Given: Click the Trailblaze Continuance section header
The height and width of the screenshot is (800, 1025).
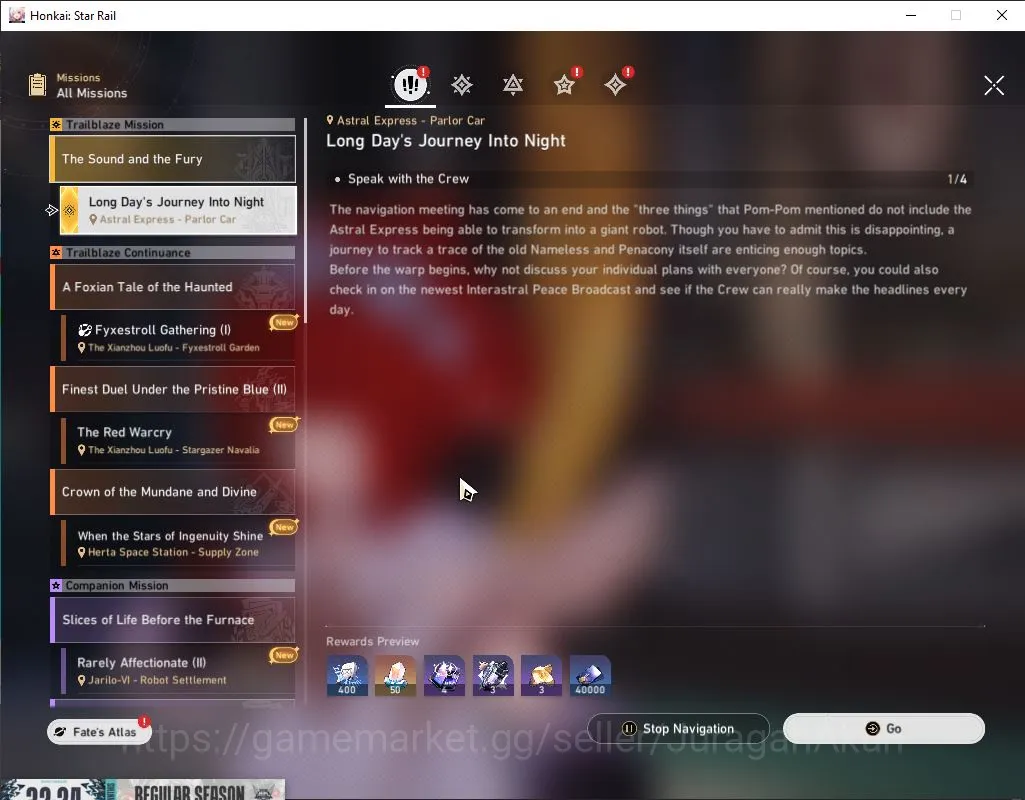Looking at the screenshot, I should [x=173, y=252].
